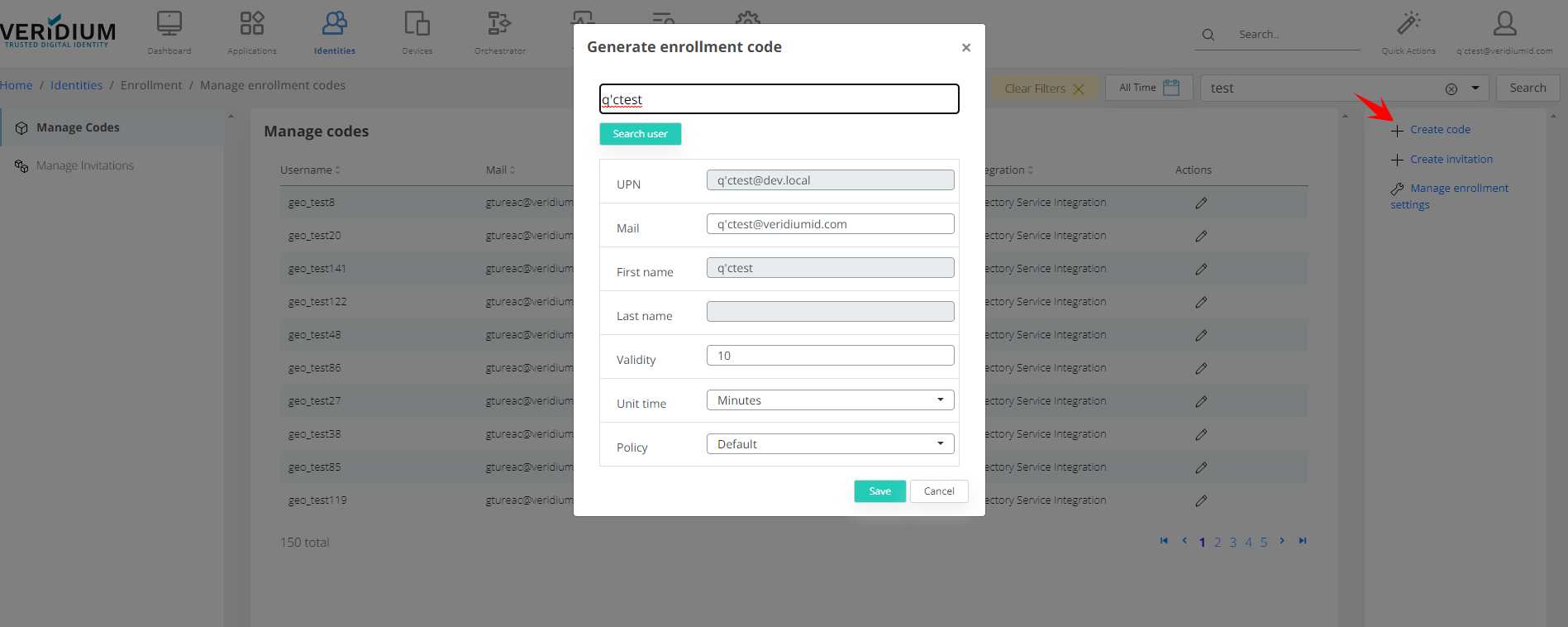Close the Generate enrollment code dialog
This screenshot has height=627, width=1568.
tap(965, 48)
